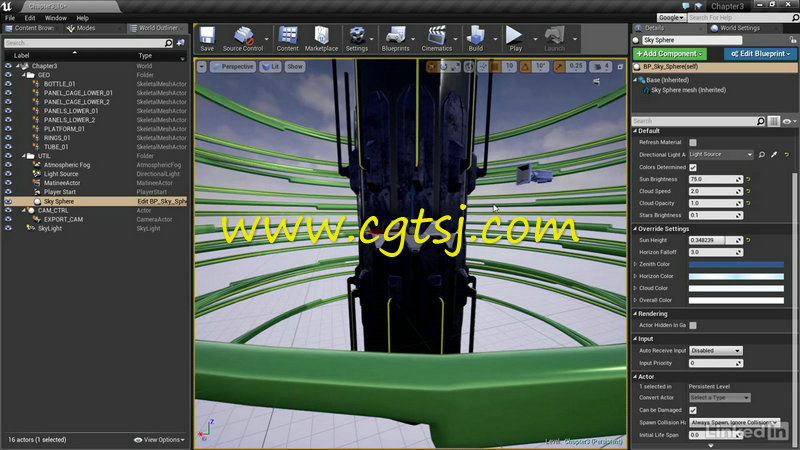Open Lit view mode button
The height and width of the screenshot is (450, 800).
click(x=270, y=66)
